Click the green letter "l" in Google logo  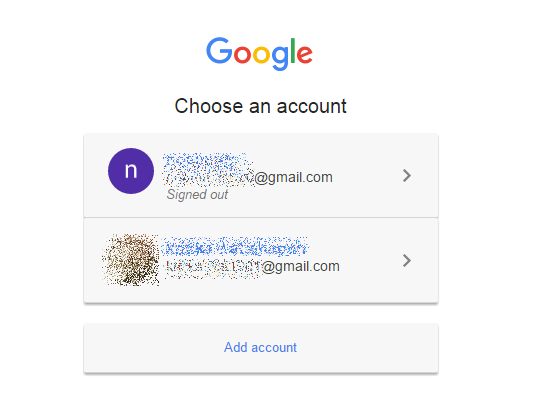point(292,51)
